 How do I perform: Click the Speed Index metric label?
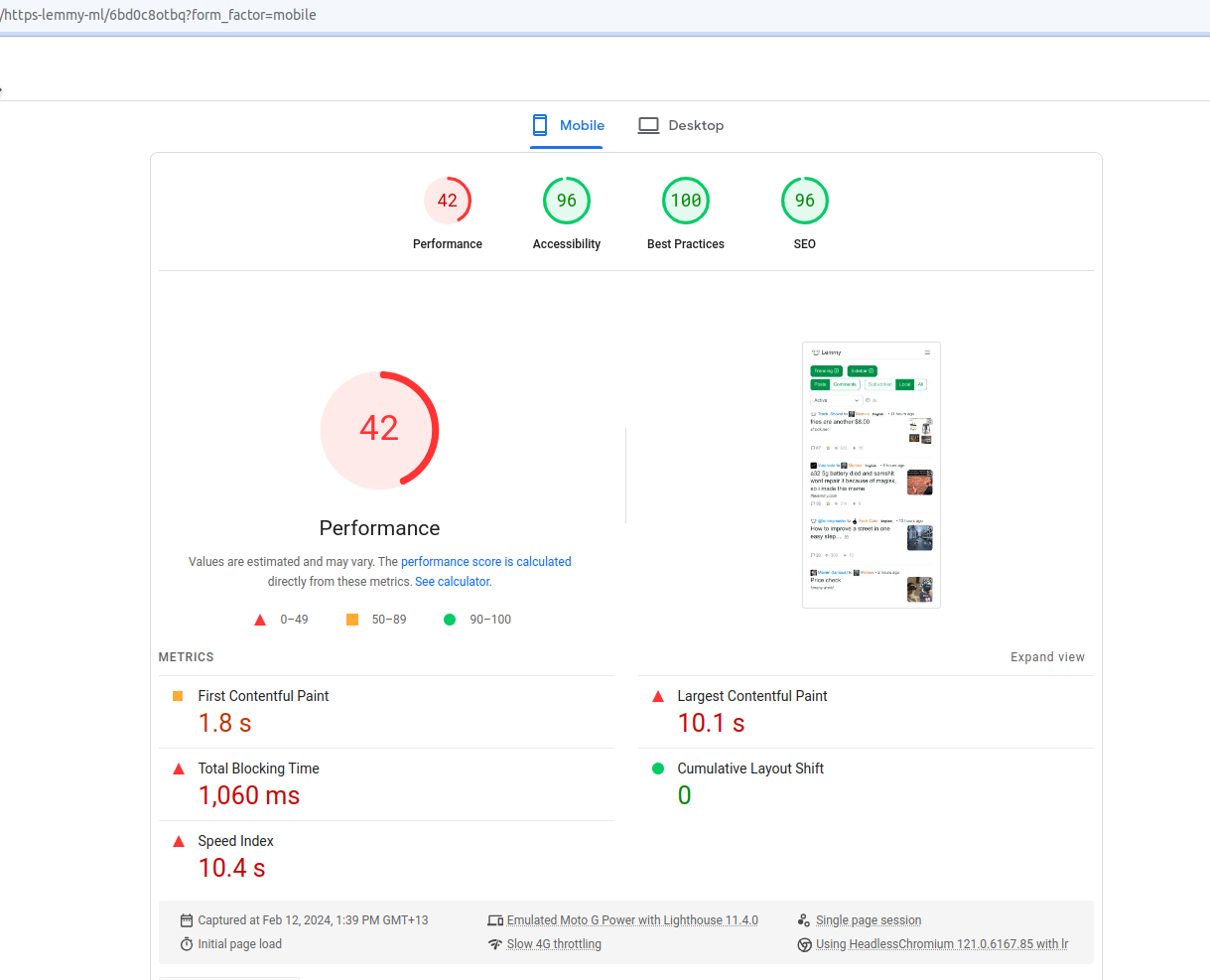pos(235,841)
